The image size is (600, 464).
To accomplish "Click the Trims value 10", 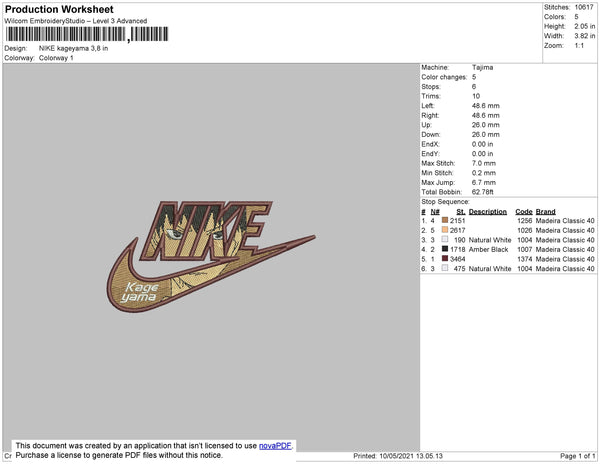I will point(476,96).
